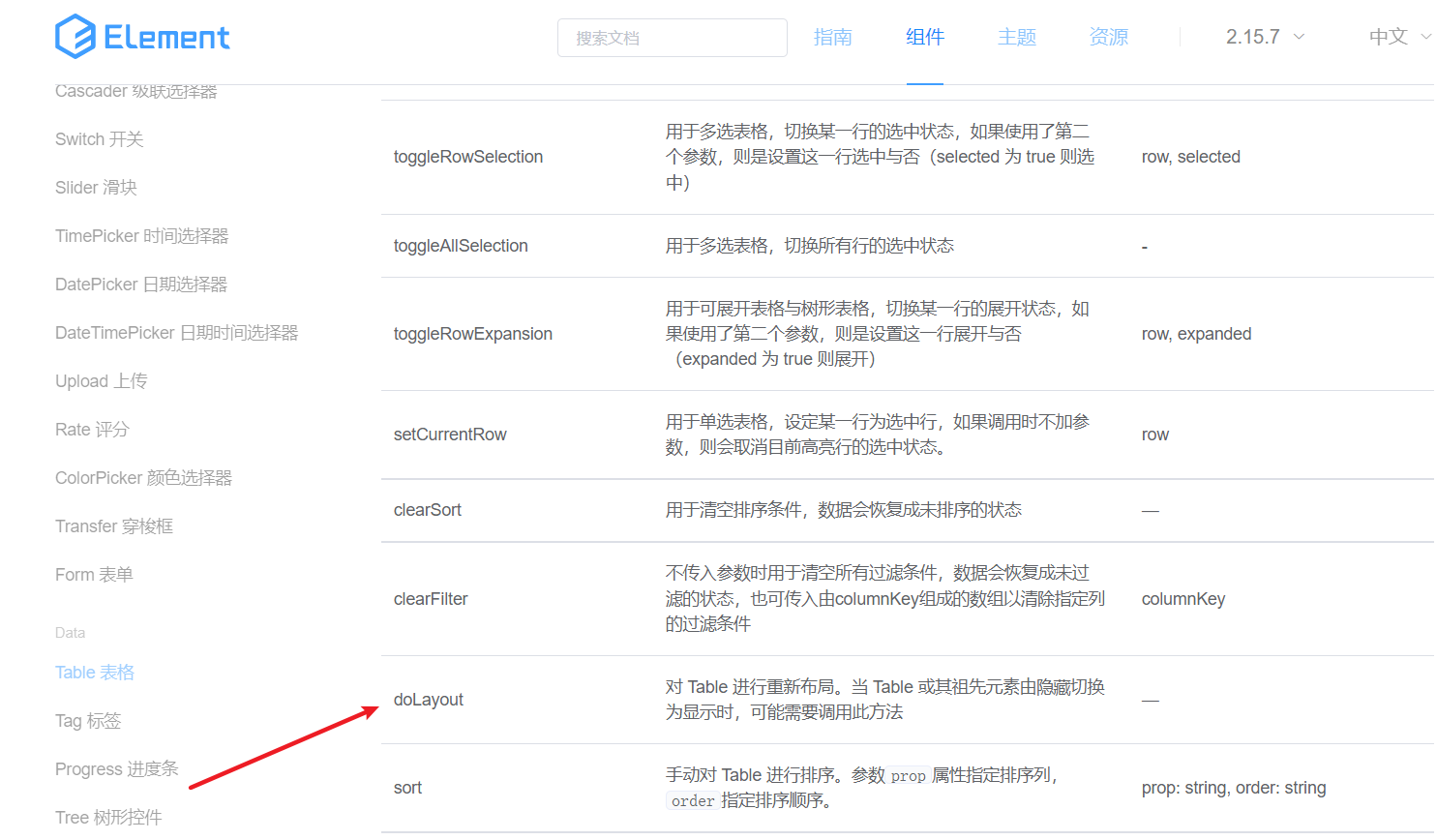1437x840 pixels.
Task: Click the toggleRowExpansion method name
Action: click(x=473, y=334)
